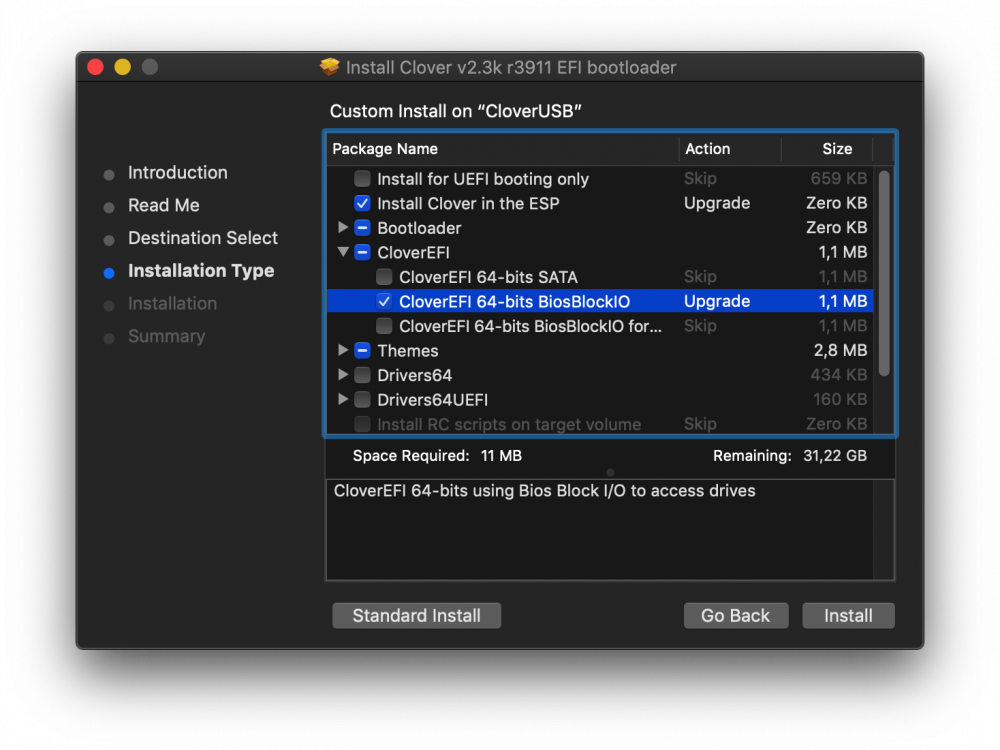The image size is (1000, 750).
Task: Select the dimmed Summary step
Action: coord(166,336)
